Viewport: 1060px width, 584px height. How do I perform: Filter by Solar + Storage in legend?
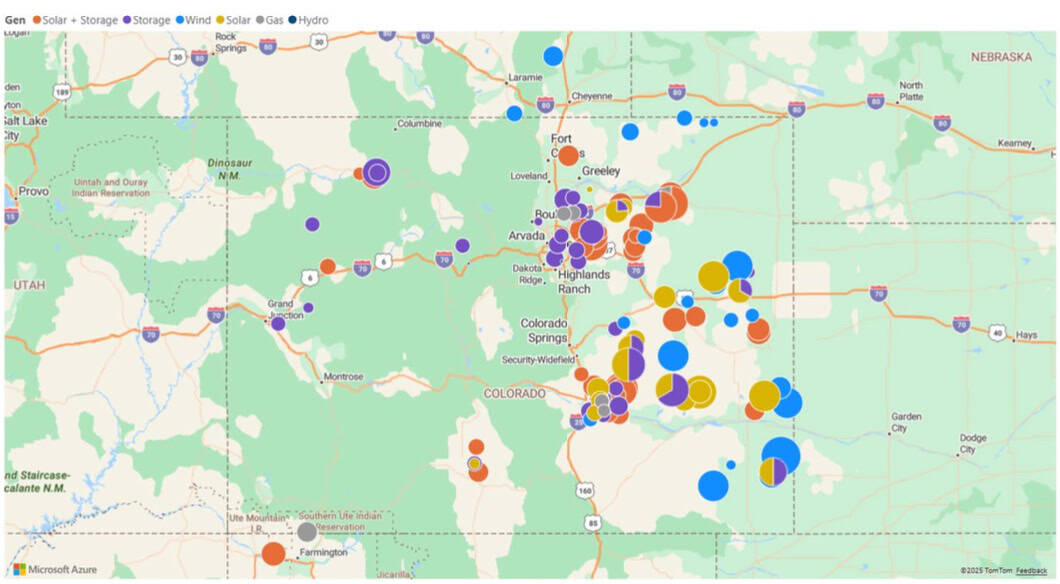[x=74, y=20]
